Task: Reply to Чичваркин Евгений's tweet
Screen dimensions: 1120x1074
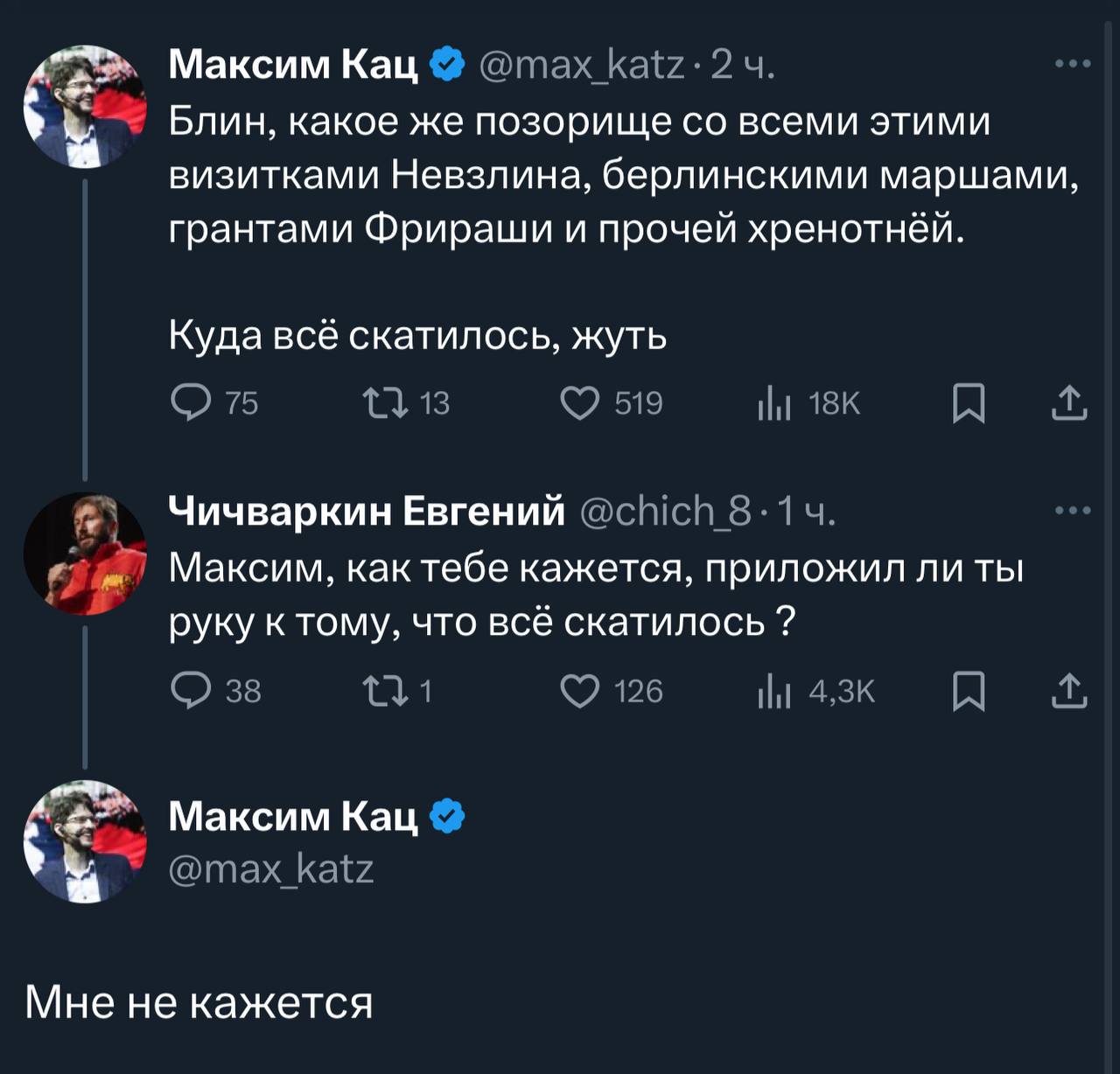Action: pyautogui.click(x=216, y=691)
